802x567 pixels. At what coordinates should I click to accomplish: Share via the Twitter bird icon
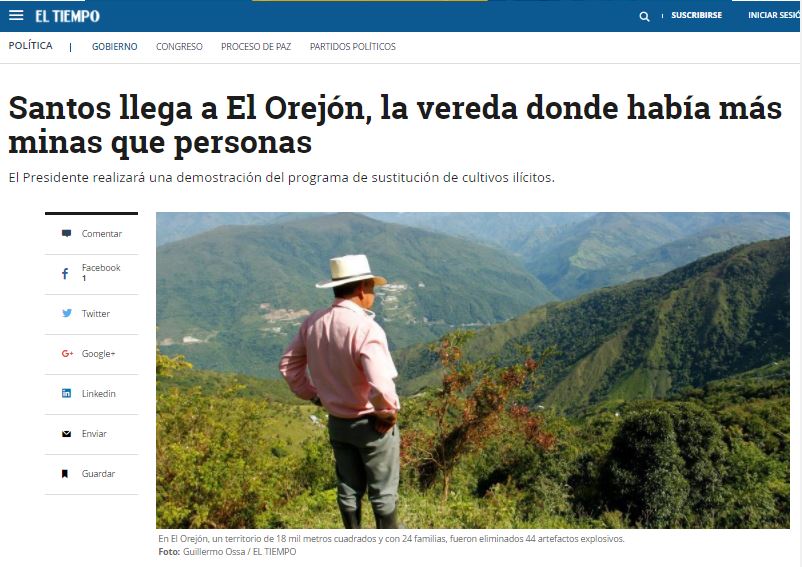(67, 313)
